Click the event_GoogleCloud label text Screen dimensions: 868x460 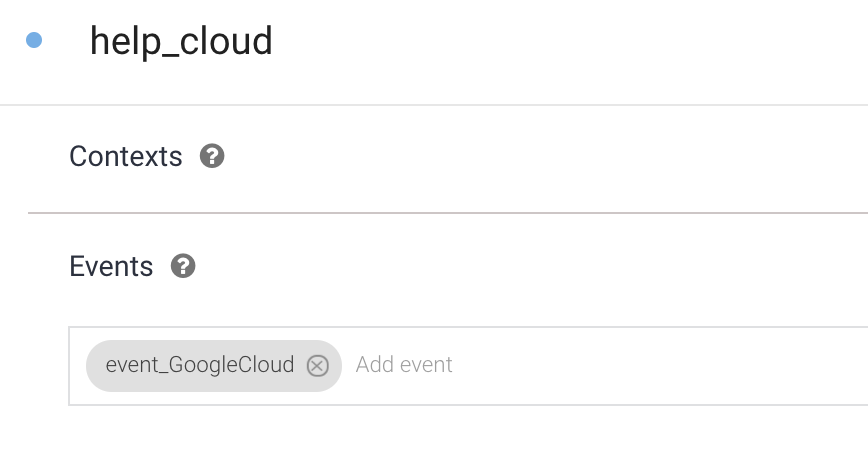[200, 365]
